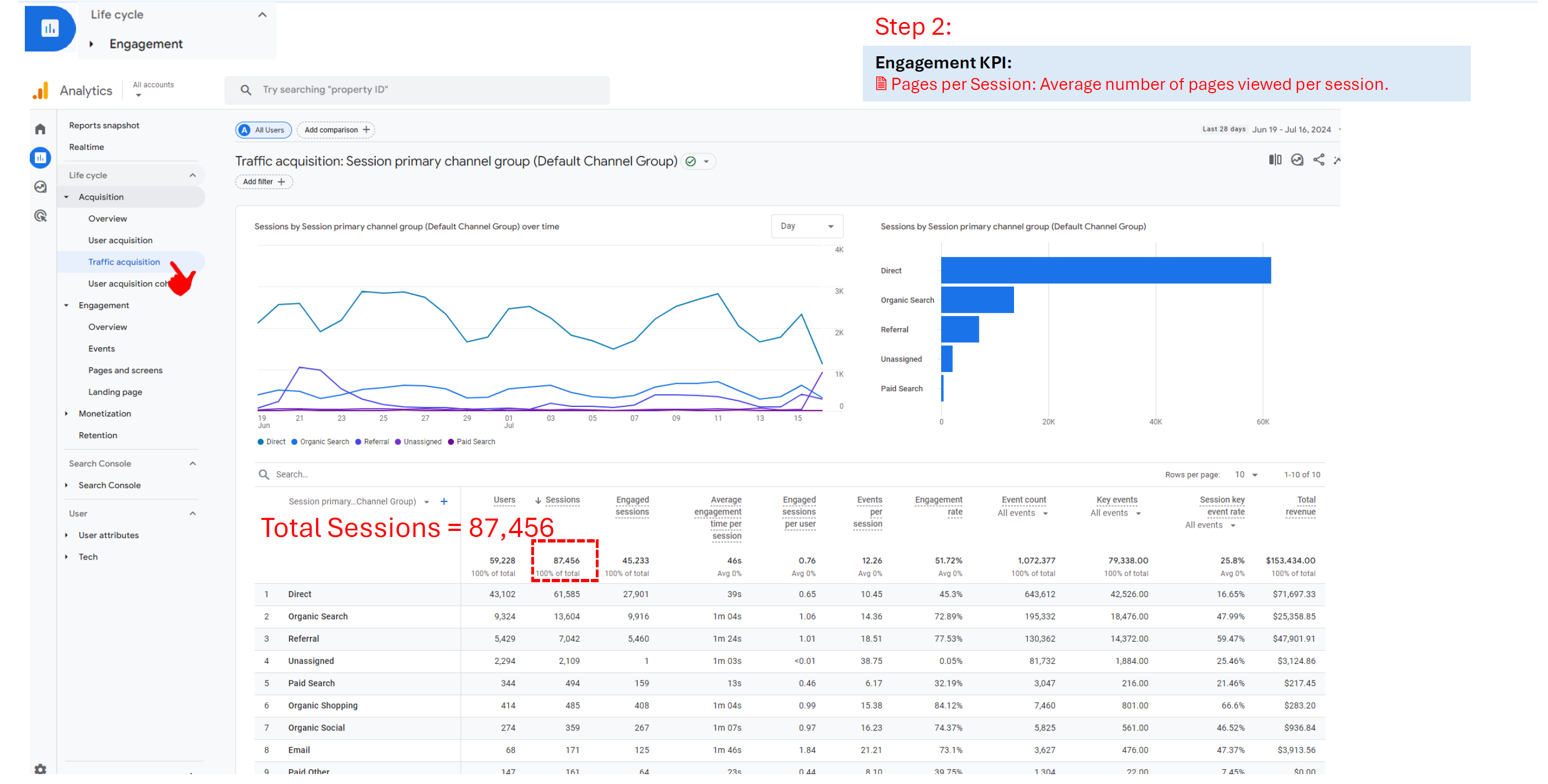Toggle Direct series in chart legend

click(x=271, y=442)
